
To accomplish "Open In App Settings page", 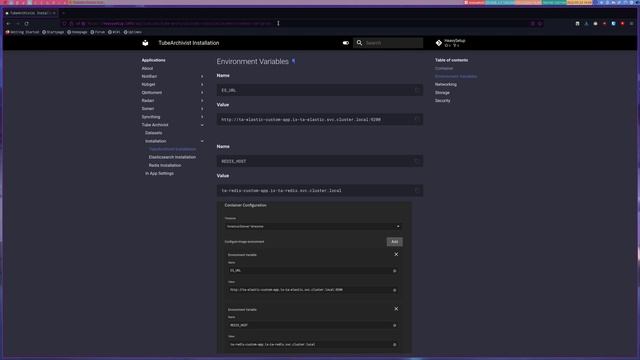I will [160, 173].
